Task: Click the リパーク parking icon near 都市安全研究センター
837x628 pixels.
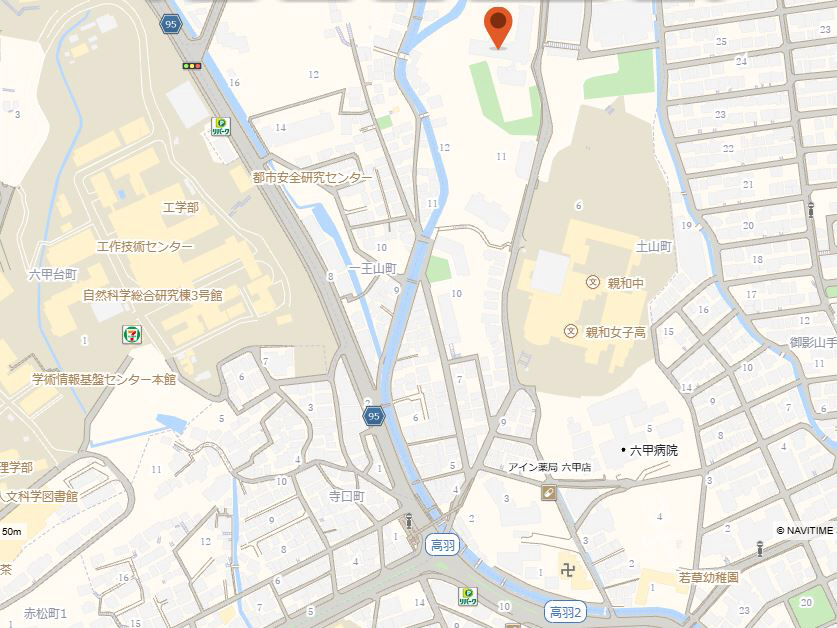Action: (220, 127)
